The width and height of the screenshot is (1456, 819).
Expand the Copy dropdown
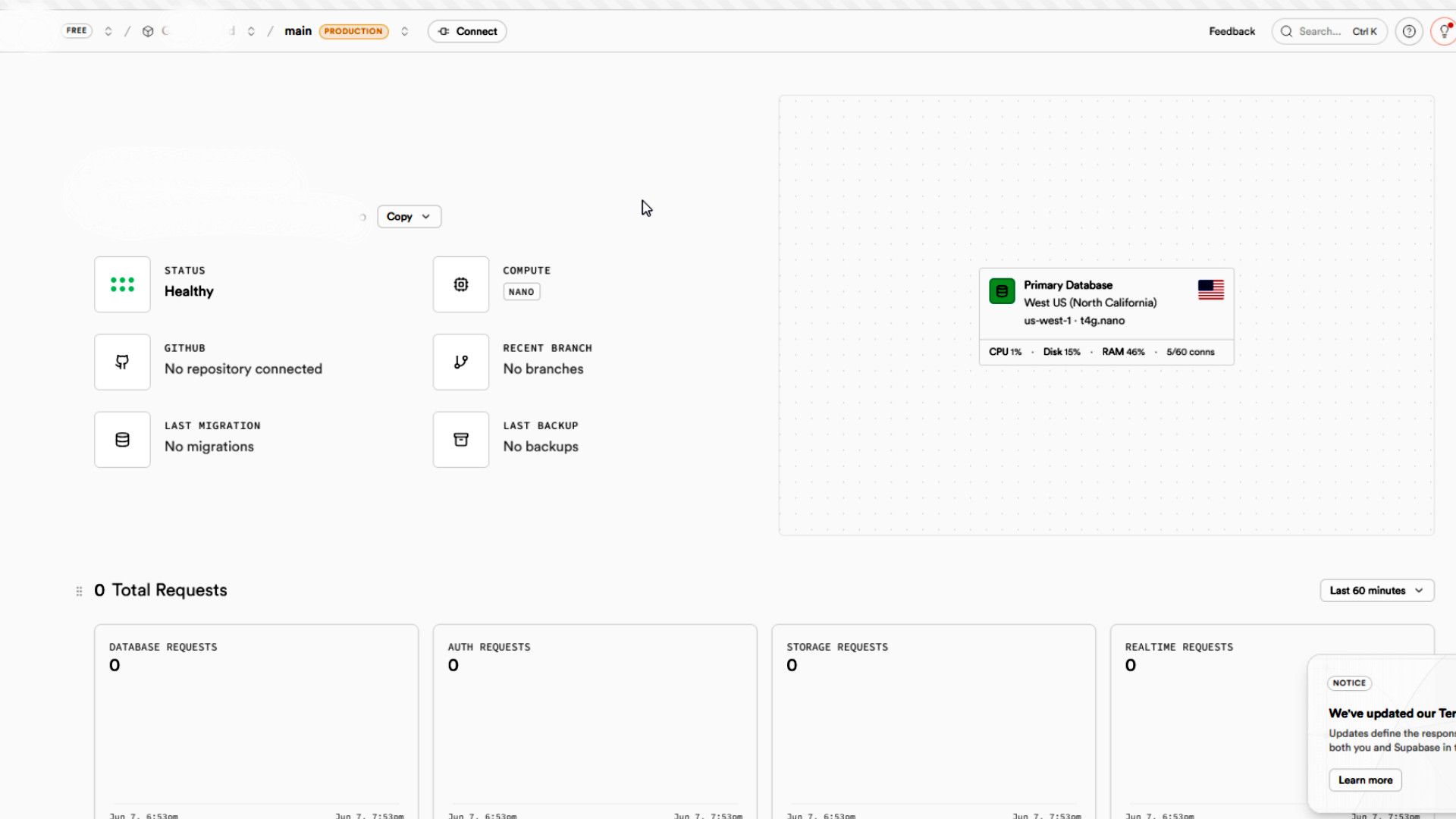(x=409, y=216)
